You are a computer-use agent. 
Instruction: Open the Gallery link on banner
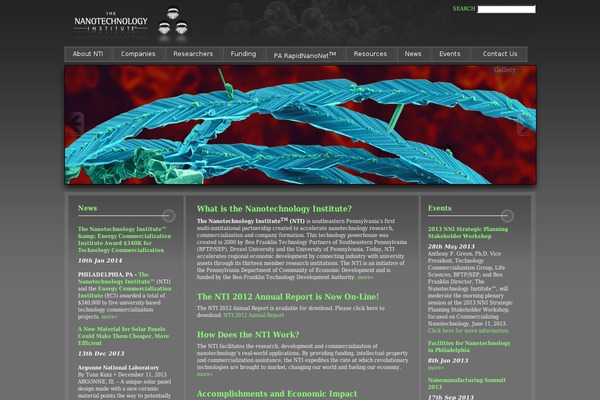pos(504,70)
